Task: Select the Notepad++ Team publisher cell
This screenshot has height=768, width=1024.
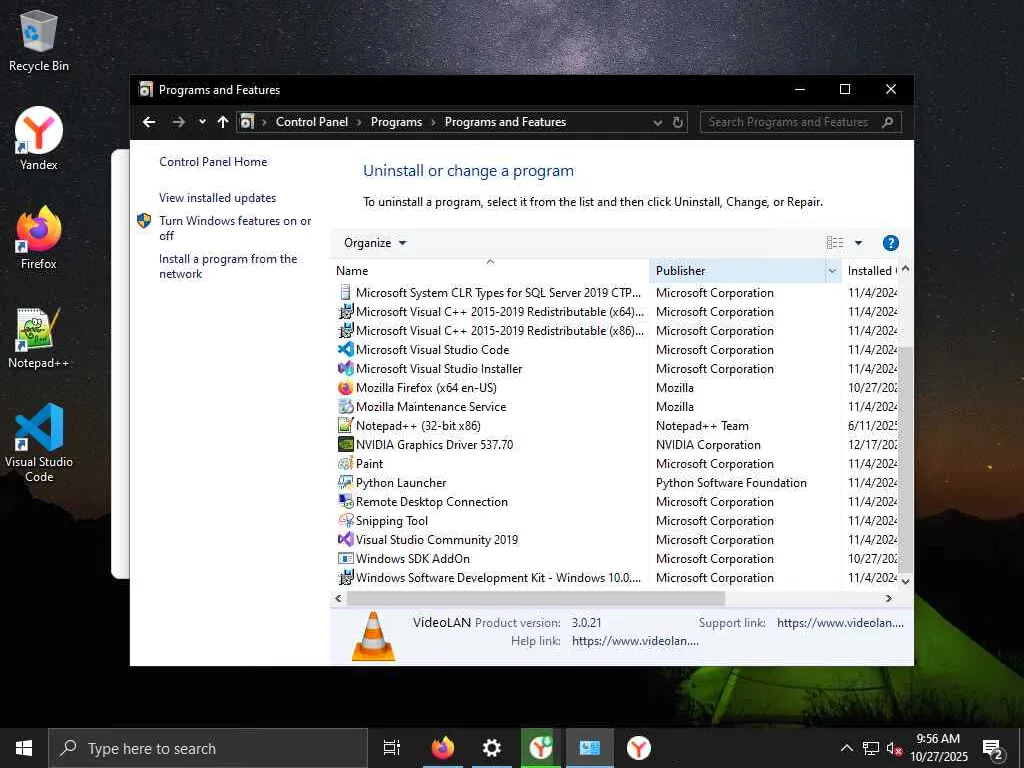Action: coord(702,426)
